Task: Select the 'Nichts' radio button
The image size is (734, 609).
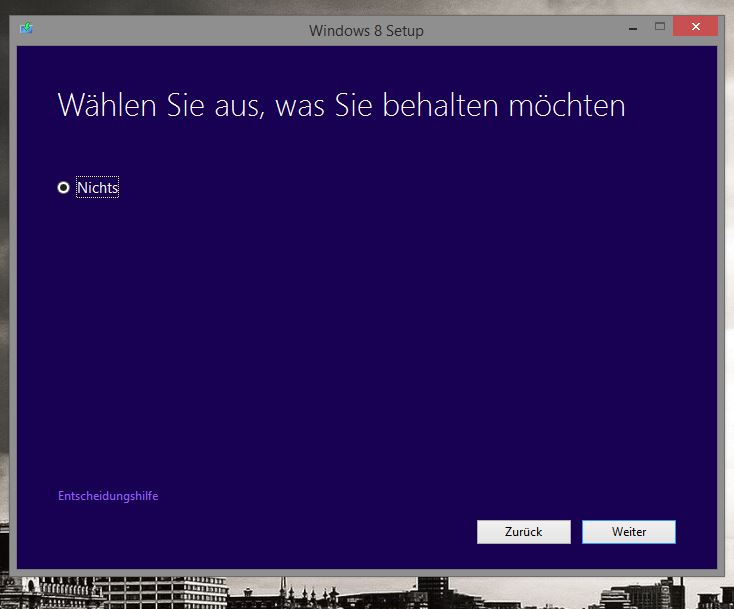Action: 64,187
